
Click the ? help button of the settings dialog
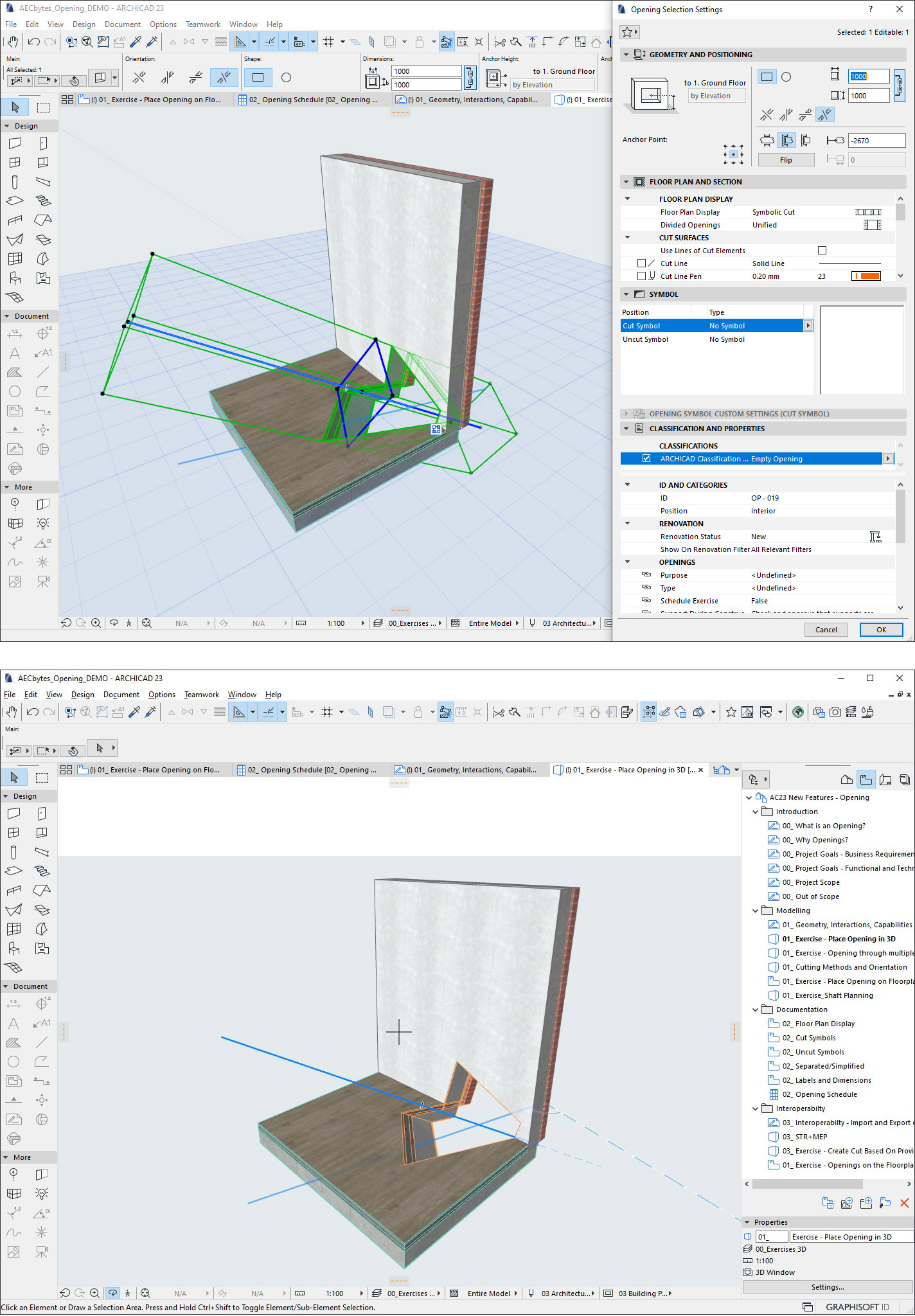click(x=871, y=9)
